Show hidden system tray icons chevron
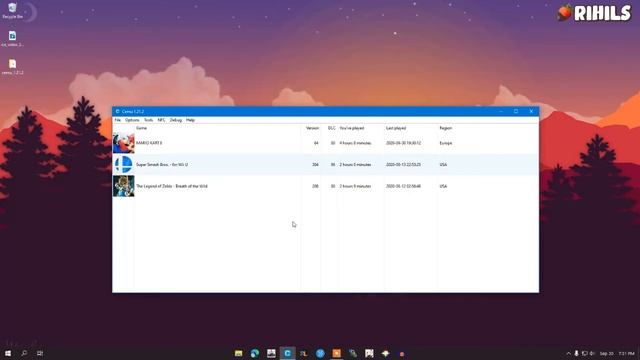The height and width of the screenshot is (360, 640). (568, 353)
